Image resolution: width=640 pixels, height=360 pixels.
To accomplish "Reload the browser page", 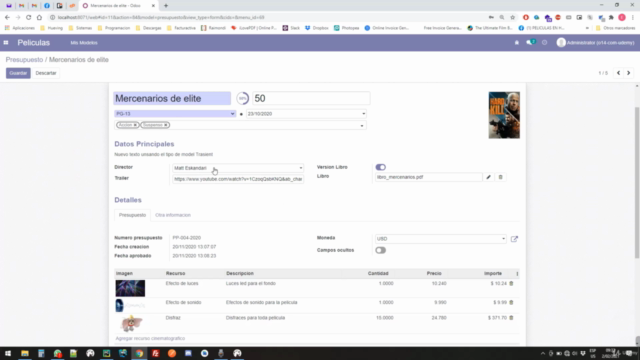I will tap(28, 17).
